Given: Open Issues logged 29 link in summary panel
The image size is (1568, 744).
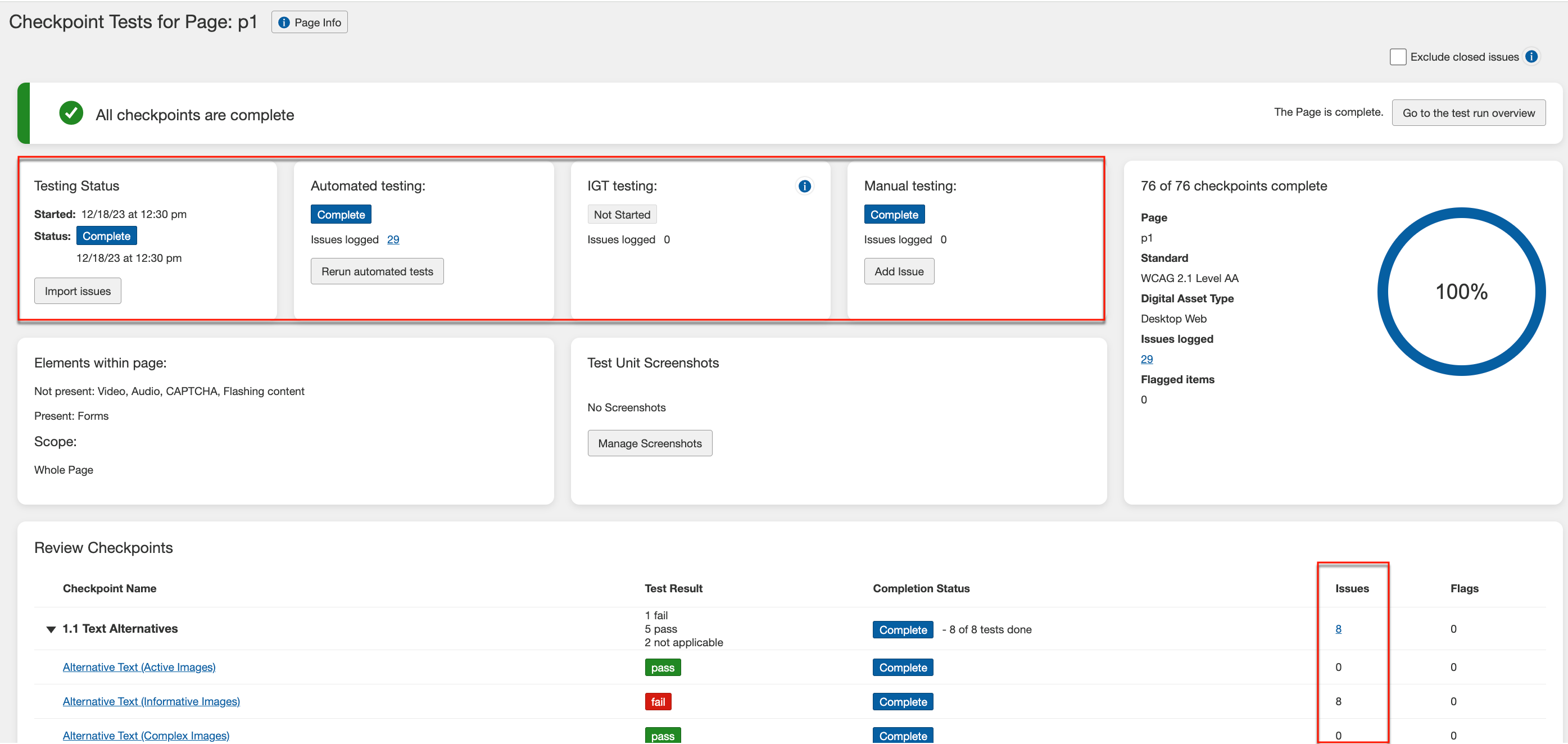Looking at the screenshot, I should pos(1146,359).
